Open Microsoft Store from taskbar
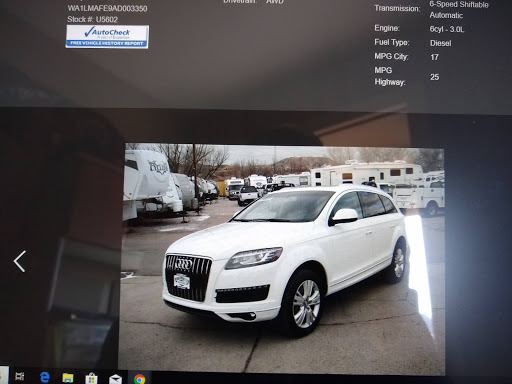 [x=91, y=378]
